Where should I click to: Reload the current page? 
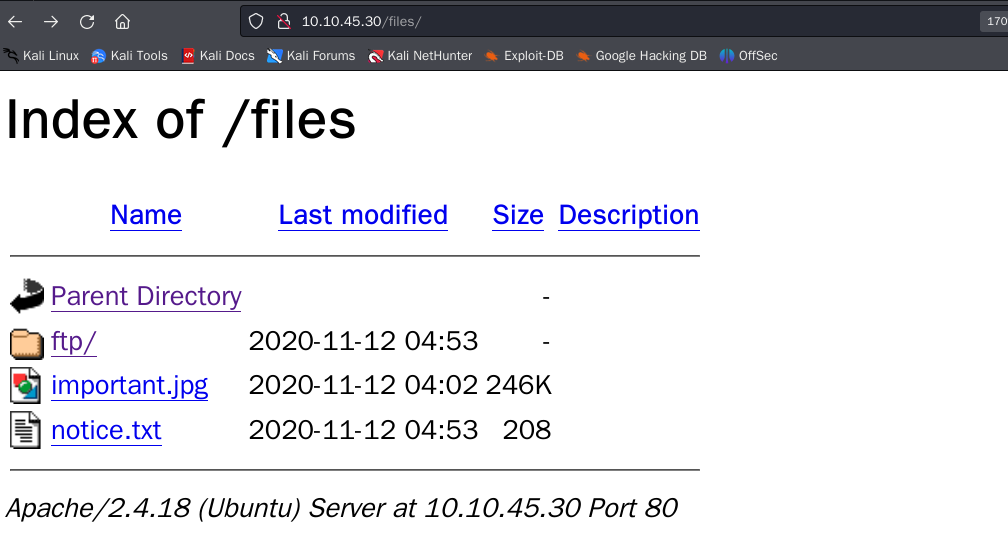87,22
